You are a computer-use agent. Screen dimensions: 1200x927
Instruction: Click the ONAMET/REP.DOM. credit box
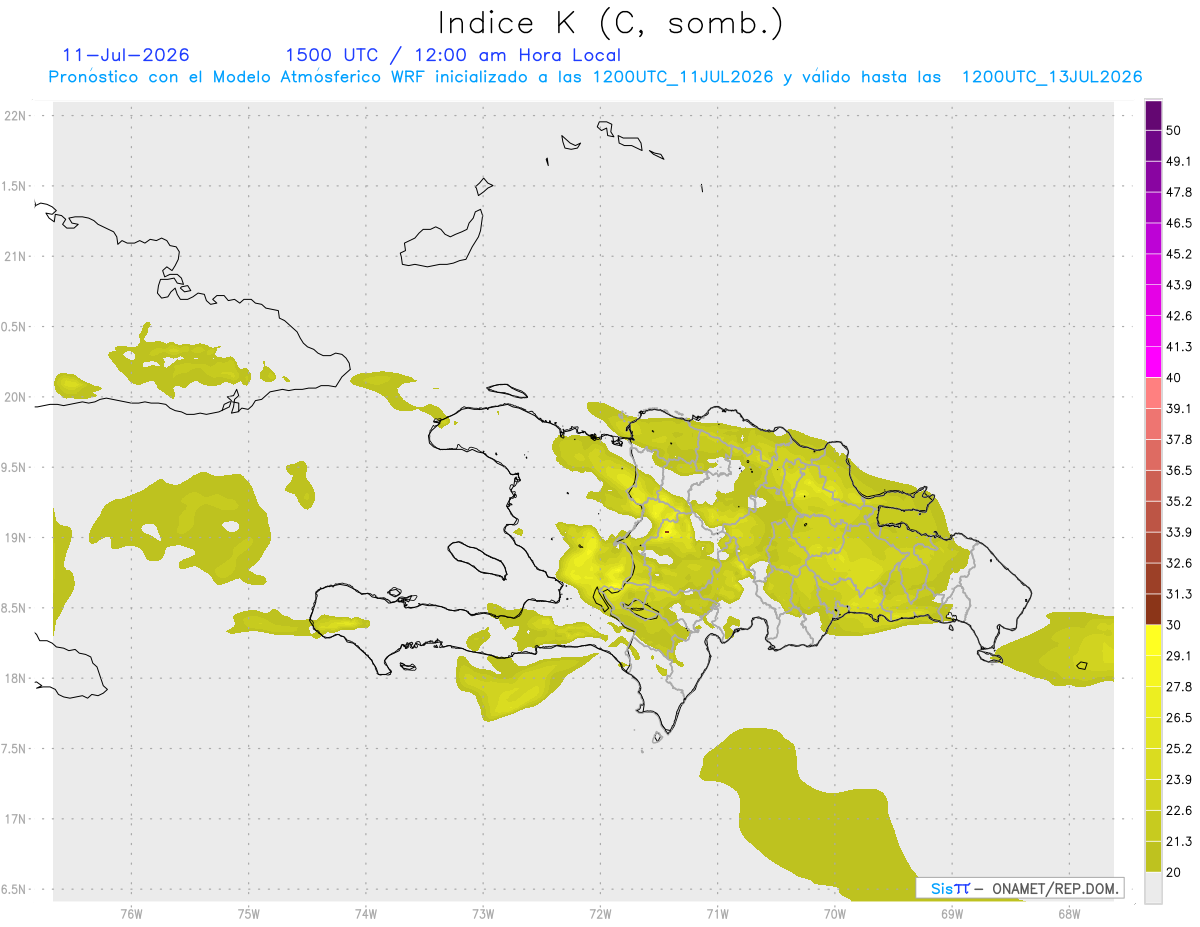coord(1020,888)
